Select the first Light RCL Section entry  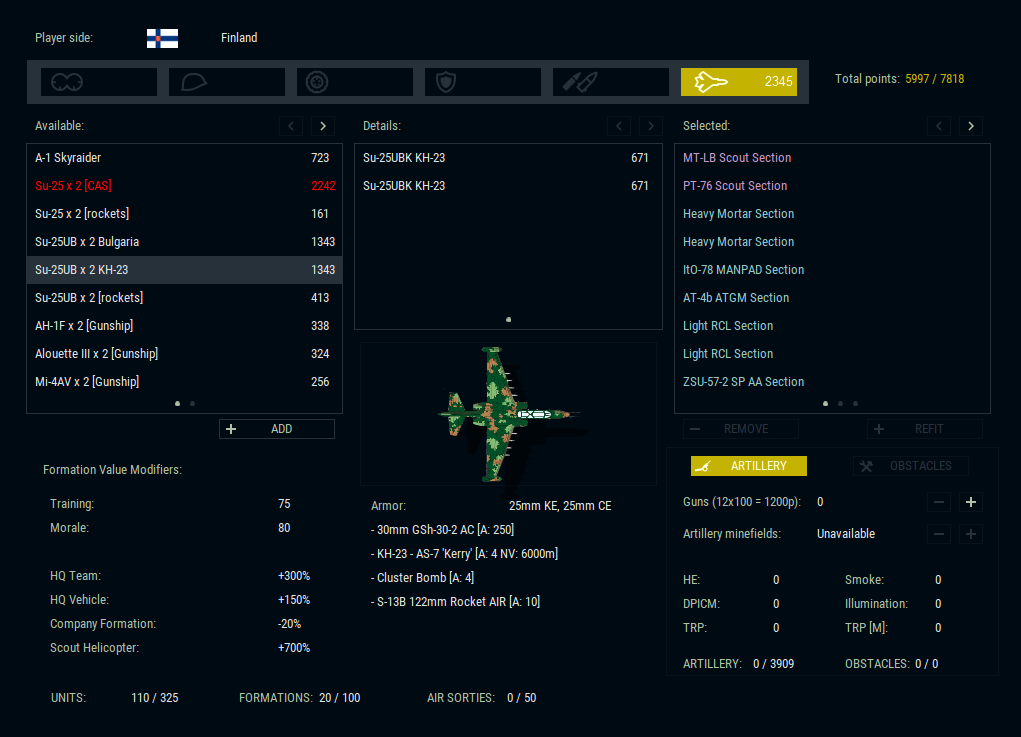[x=832, y=326]
